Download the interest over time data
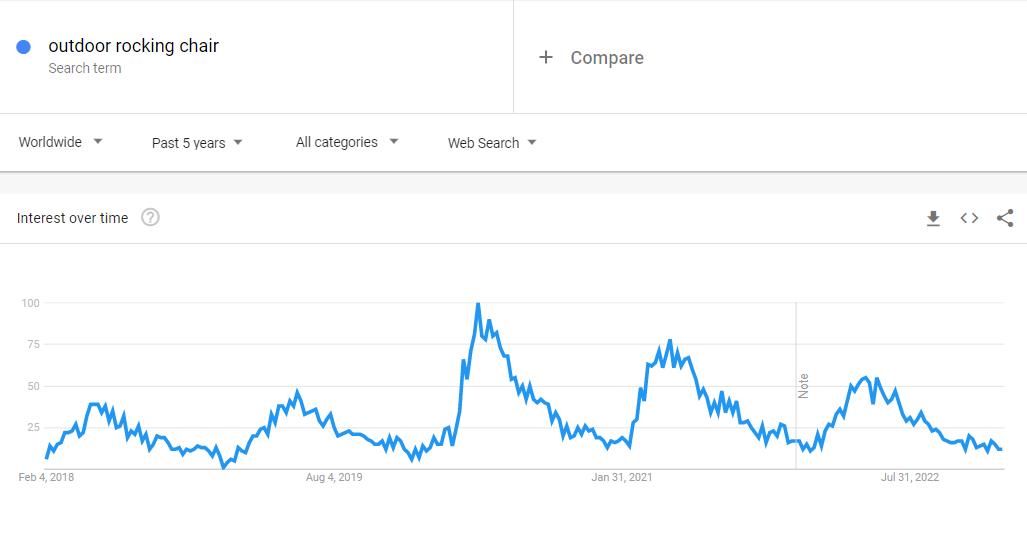Viewport: 1027px width, 545px height. pos(933,218)
